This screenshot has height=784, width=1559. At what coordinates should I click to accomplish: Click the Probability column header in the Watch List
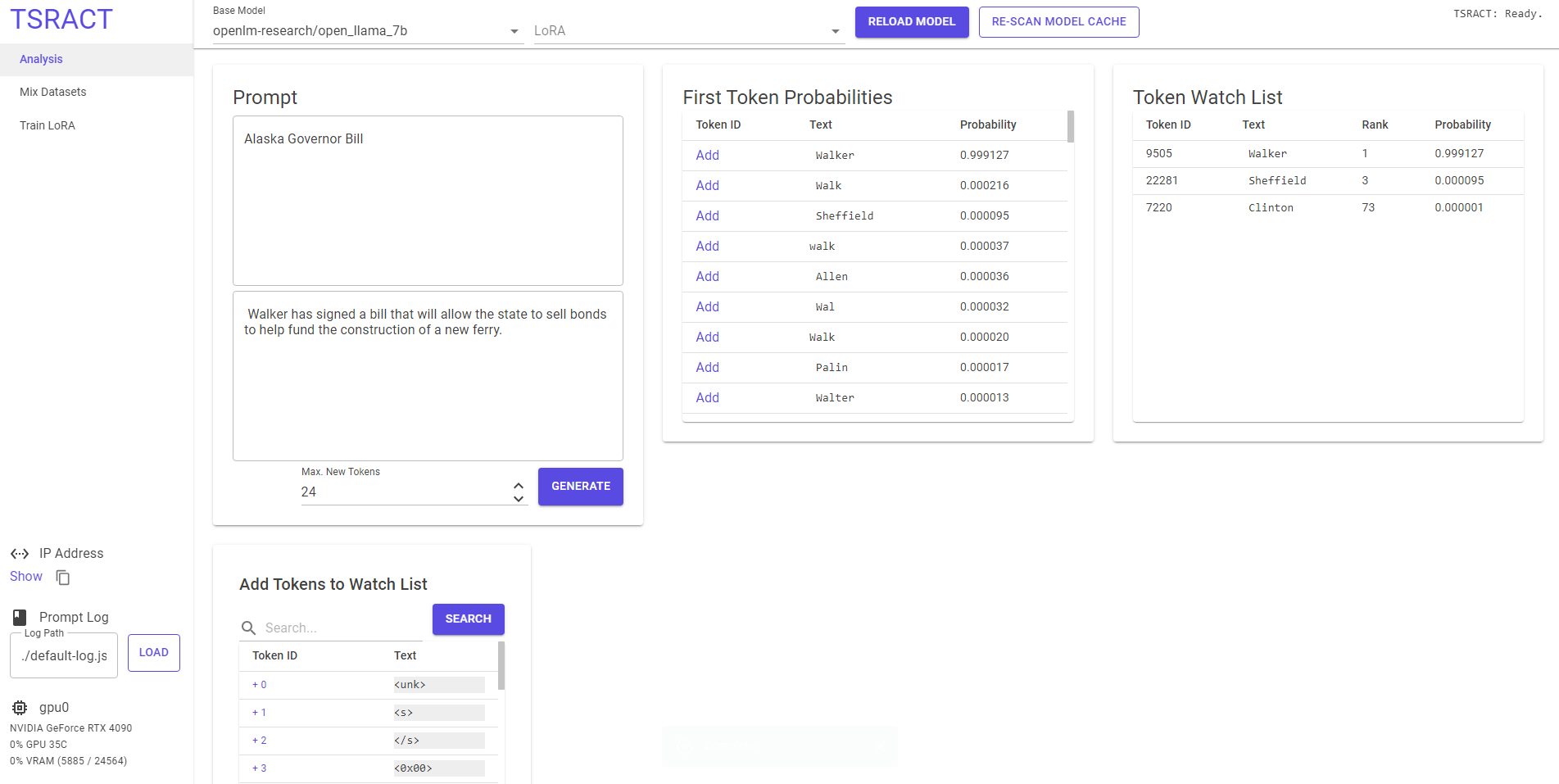coord(1462,125)
